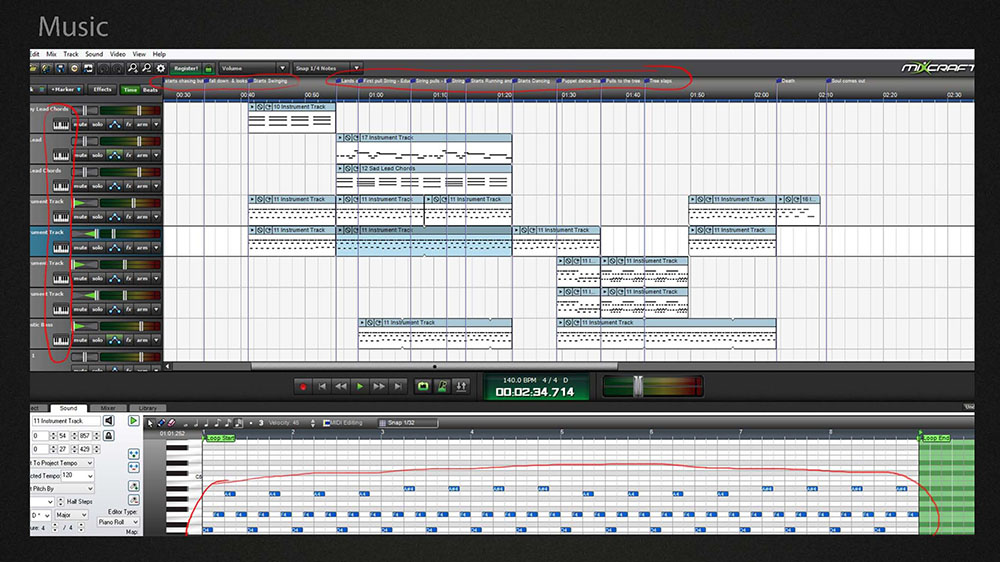Screen dimensions: 1000x562
Task: Open the Track menu
Action: point(71,54)
